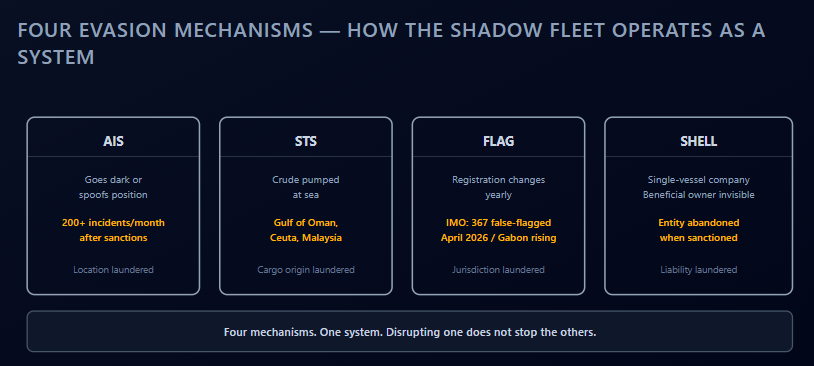The image size is (814, 366).
Task: Click '200+ incidents/month after sanctions' text
Action: (x=113, y=230)
